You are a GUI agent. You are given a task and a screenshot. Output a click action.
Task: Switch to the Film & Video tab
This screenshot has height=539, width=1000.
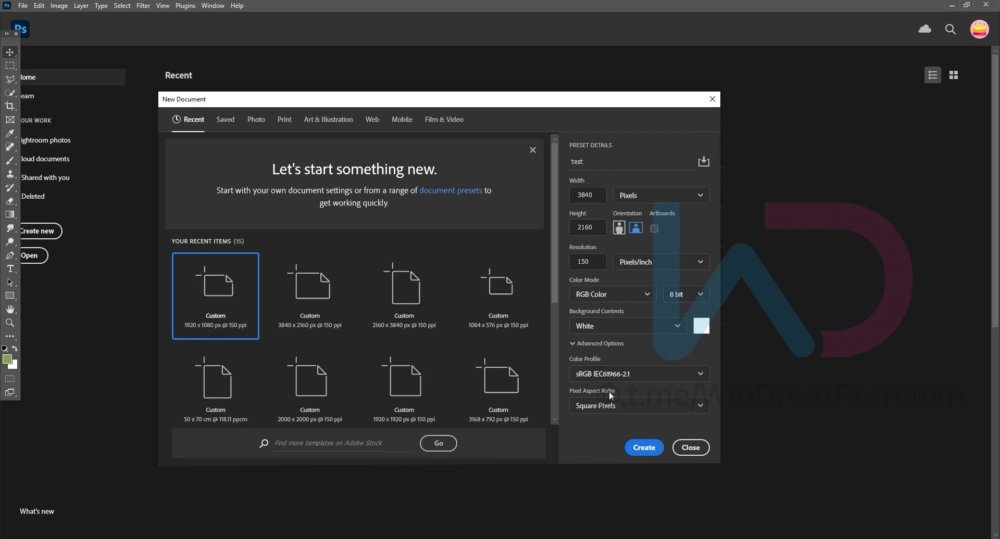(x=444, y=119)
